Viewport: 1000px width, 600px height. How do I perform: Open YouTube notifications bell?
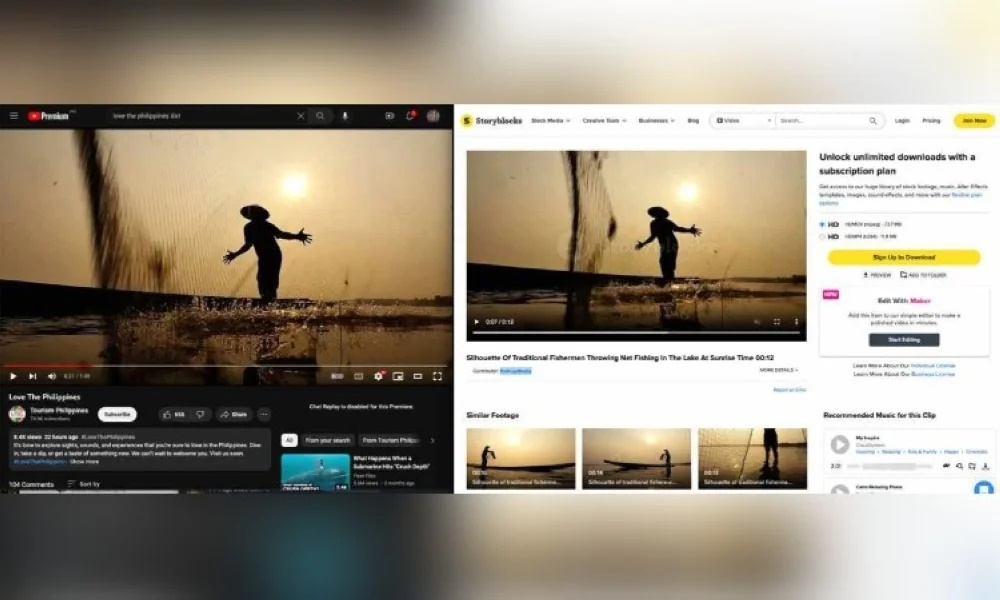(410, 116)
